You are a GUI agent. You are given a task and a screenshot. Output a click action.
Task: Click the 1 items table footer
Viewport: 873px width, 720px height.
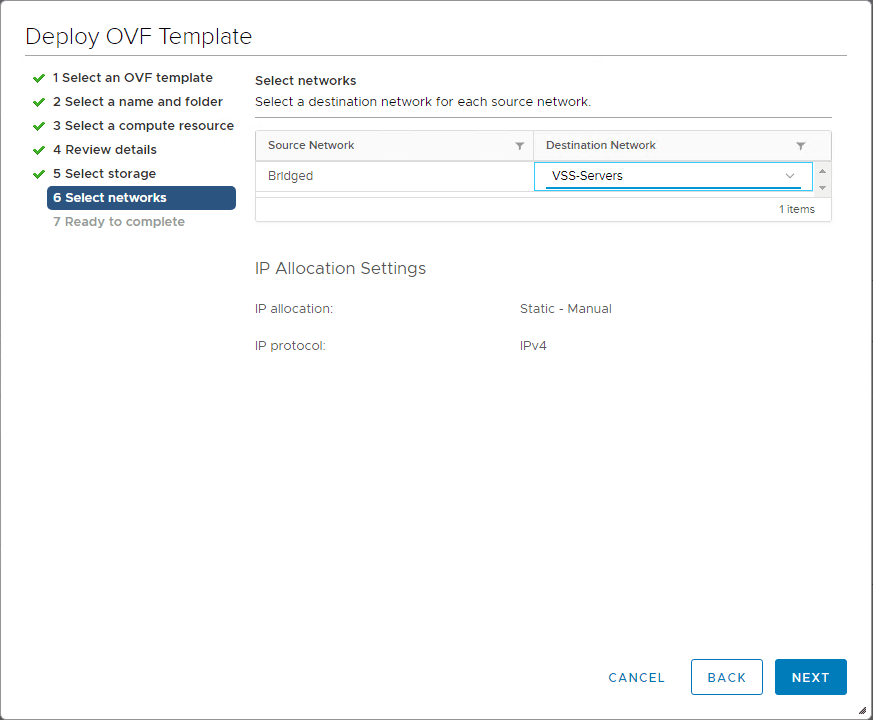(x=797, y=210)
